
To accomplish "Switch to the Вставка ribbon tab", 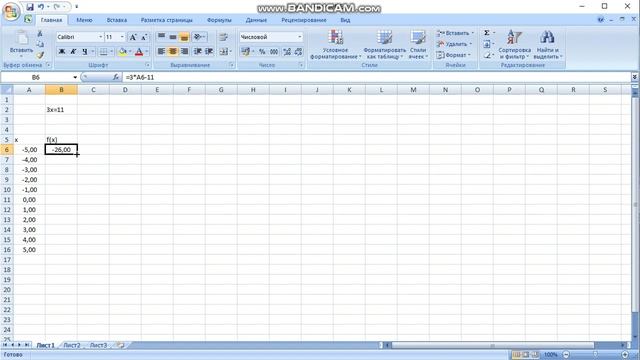I will pyautogui.click(x=117, y=20).
